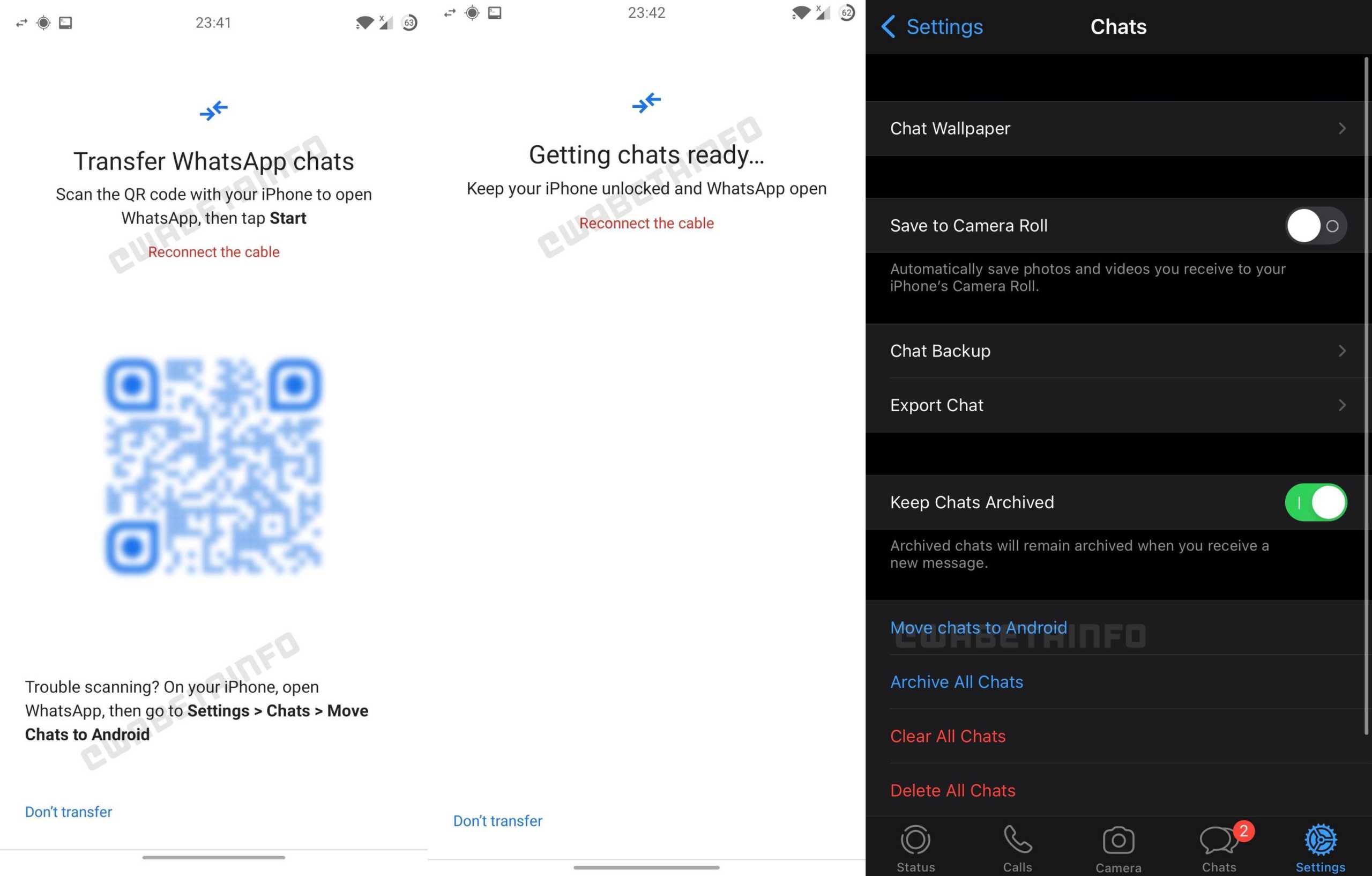The width and height of the screenshot is (1372, 876).
Task: Select Archive All Chats option
Action: click(x=956, y=682)
